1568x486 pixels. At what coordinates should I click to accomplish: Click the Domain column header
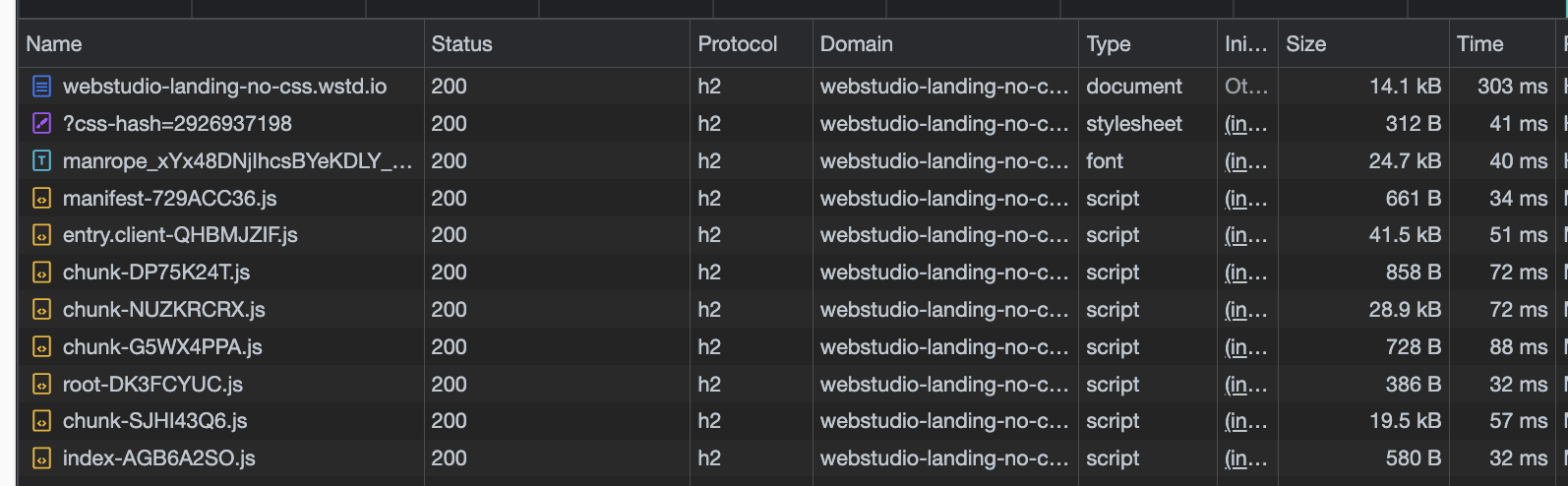tap(856, 44)
